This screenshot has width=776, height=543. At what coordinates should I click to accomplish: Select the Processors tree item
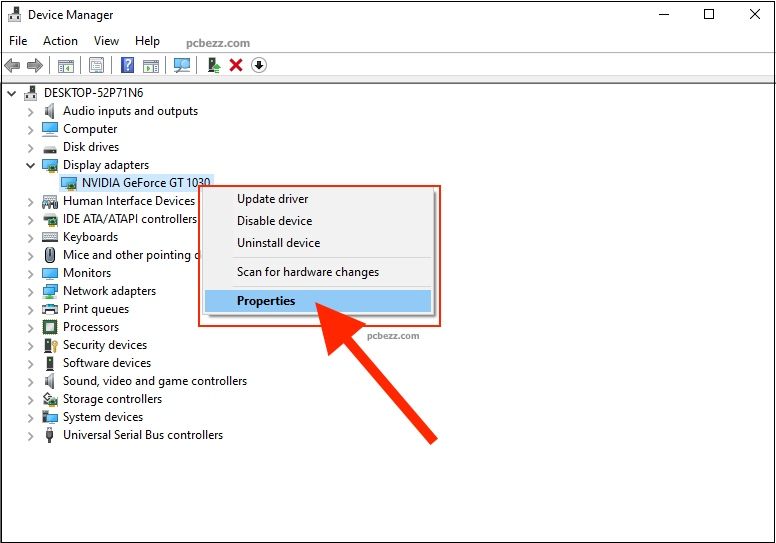90,327
